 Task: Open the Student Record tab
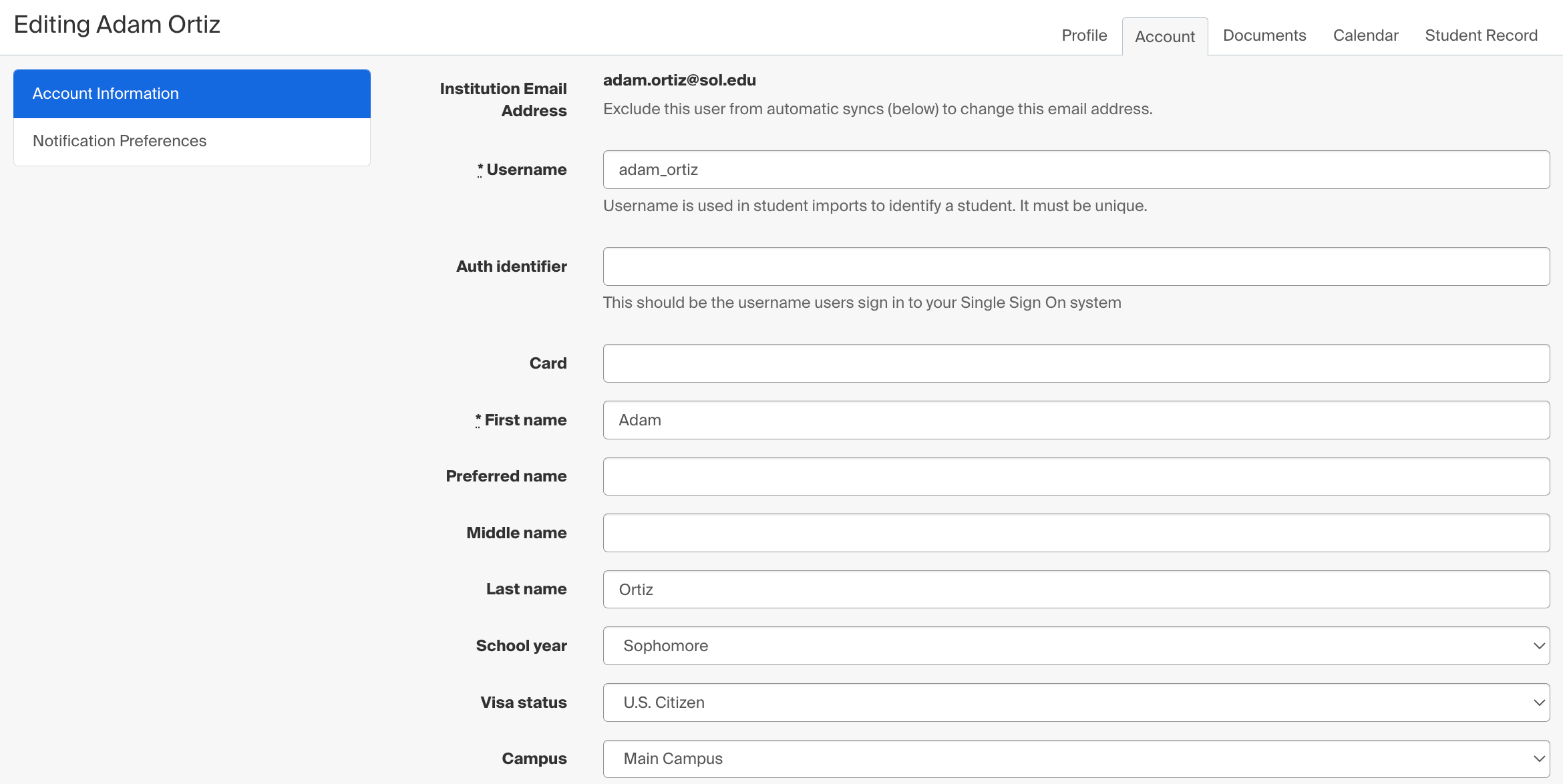click(1481, 35)
